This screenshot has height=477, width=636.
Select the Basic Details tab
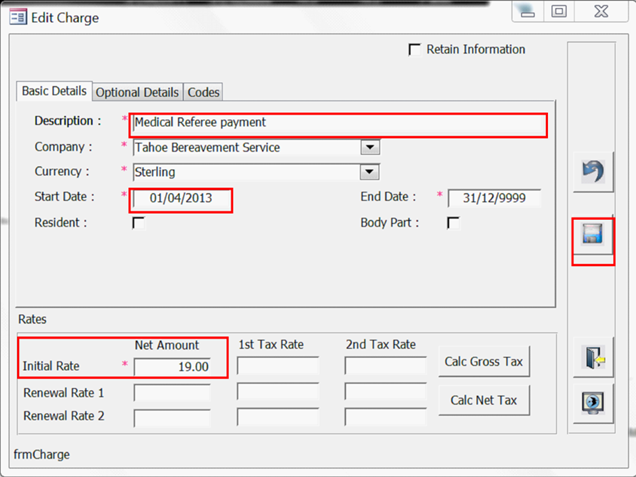click(55, 91)
